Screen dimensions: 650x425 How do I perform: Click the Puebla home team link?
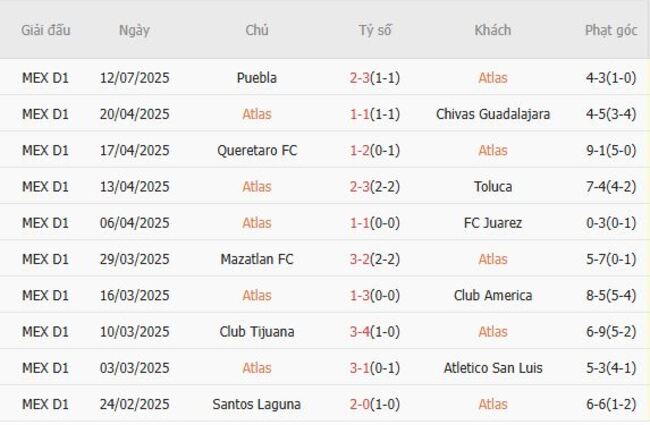pyautogui.click(x=257, y=78)
